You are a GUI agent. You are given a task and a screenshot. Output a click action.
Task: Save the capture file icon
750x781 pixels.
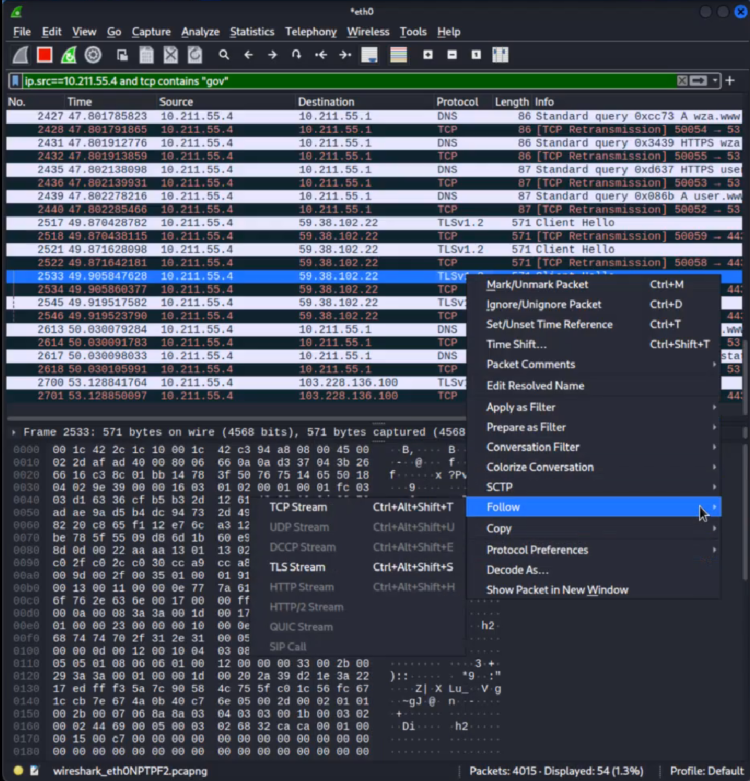coord(146,55)
